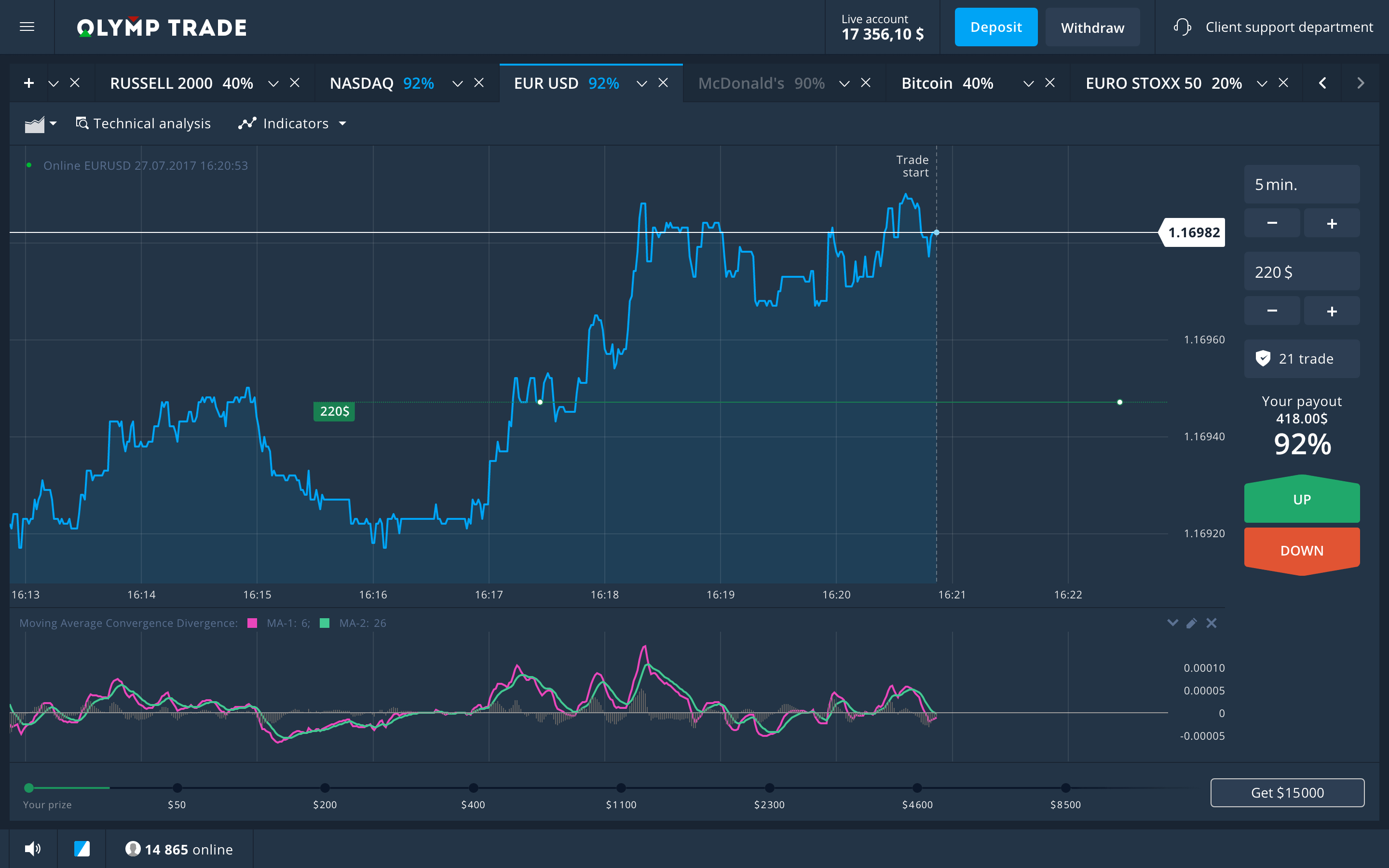Viewport: 1389px width, 868px height.
Task: Close the Bitcoin tab
Action: coord(1050,82)
